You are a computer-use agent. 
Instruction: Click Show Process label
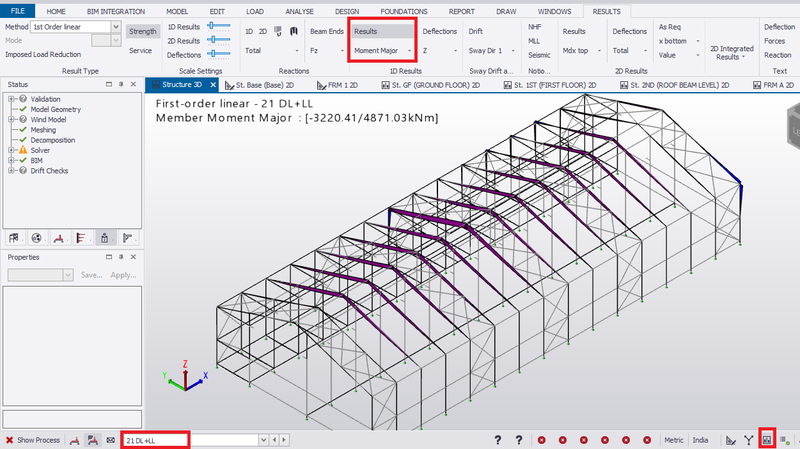point(38,440)
